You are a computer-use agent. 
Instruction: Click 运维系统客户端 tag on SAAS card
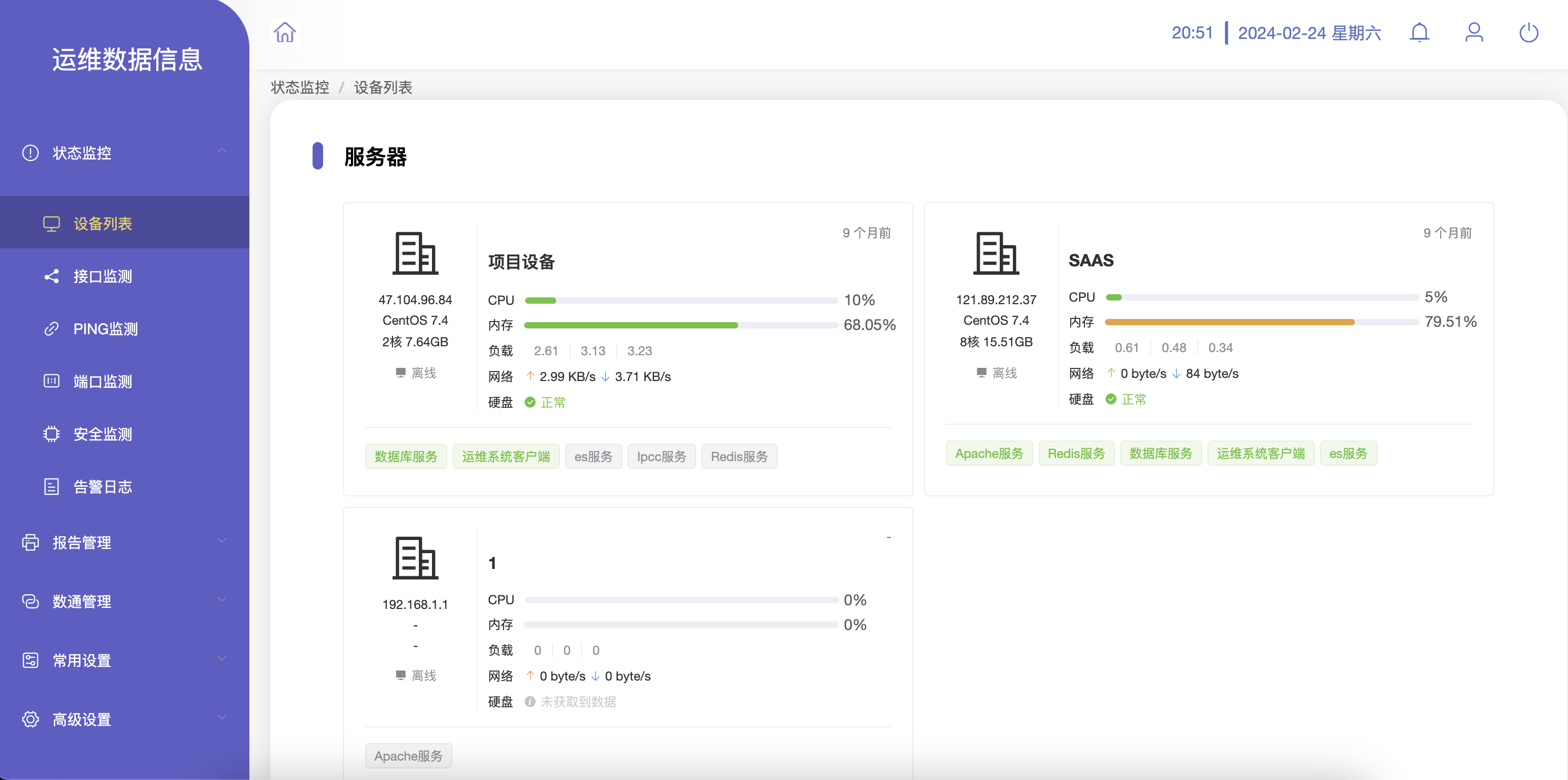coord(1260,453)
